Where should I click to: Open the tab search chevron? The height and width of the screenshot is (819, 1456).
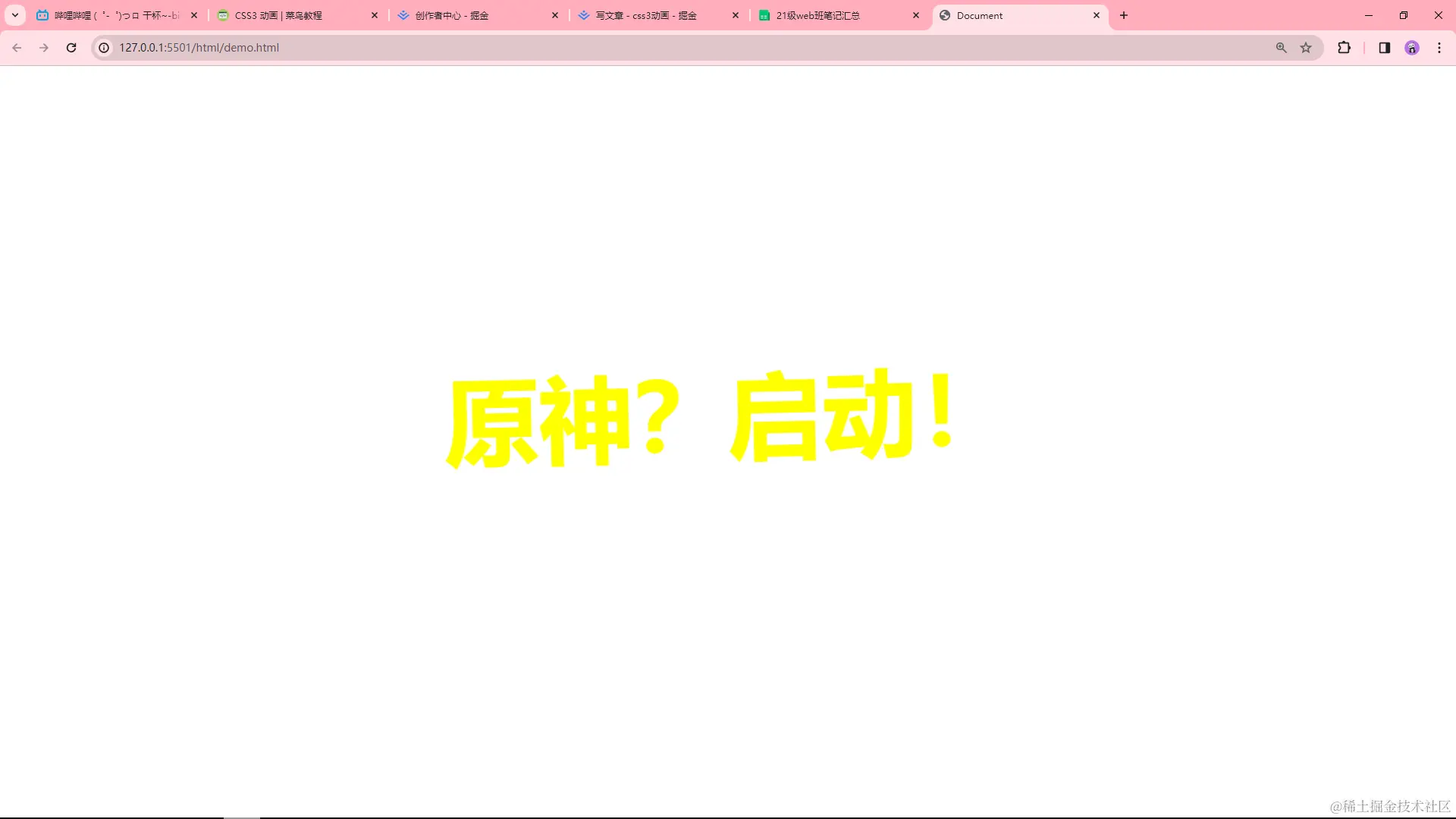pyautogui.click(x=14, y=14)
